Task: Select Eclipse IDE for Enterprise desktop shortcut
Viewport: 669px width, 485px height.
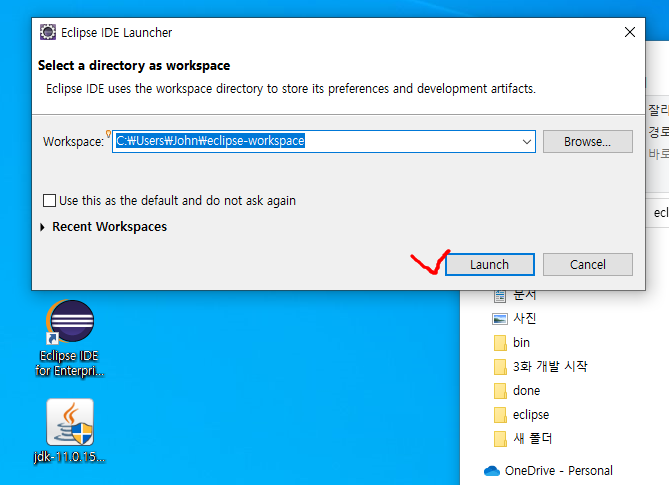Action: coord(70,339)
